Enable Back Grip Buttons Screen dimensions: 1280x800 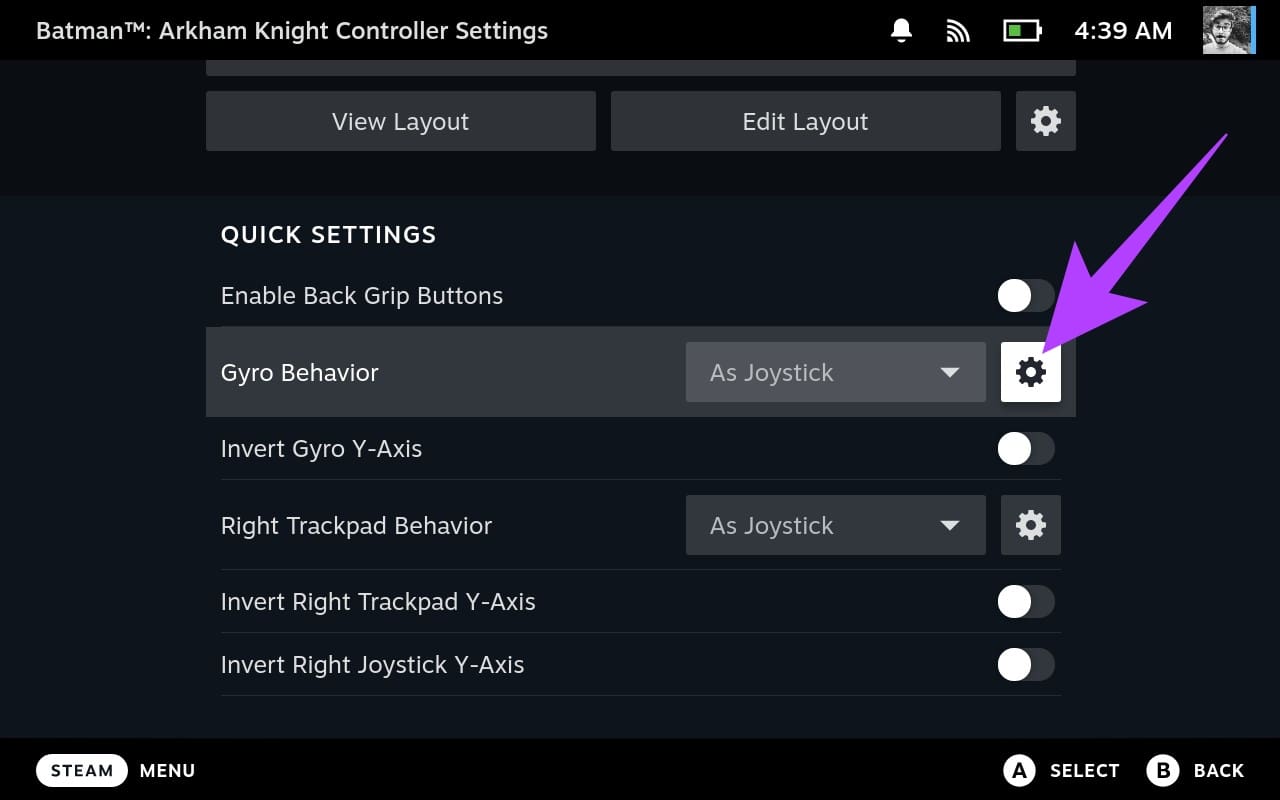(1025, 295)
